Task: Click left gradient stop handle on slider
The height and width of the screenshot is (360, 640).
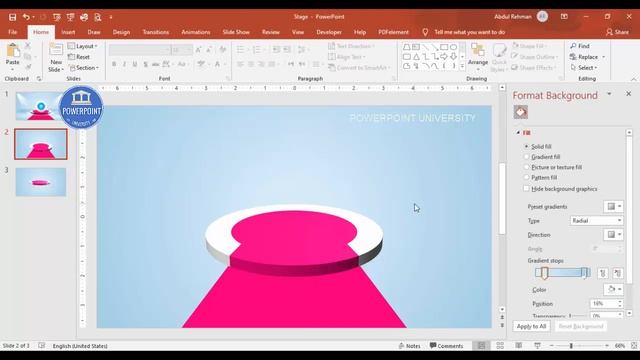Action: coord(544,273)
